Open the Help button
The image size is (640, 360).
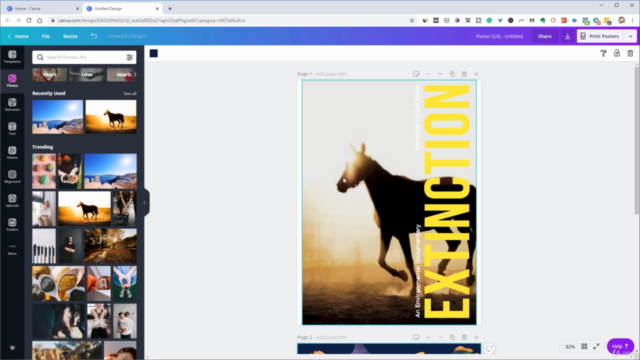point(620,346)
